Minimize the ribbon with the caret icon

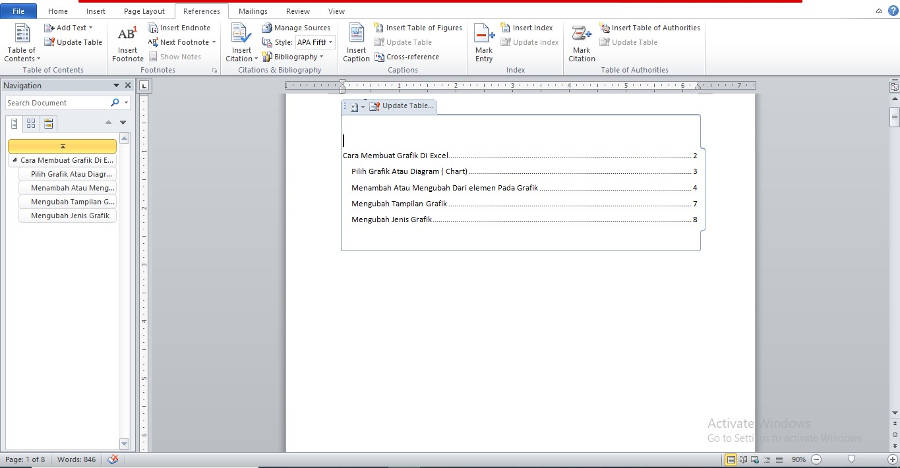click(879, 11)
